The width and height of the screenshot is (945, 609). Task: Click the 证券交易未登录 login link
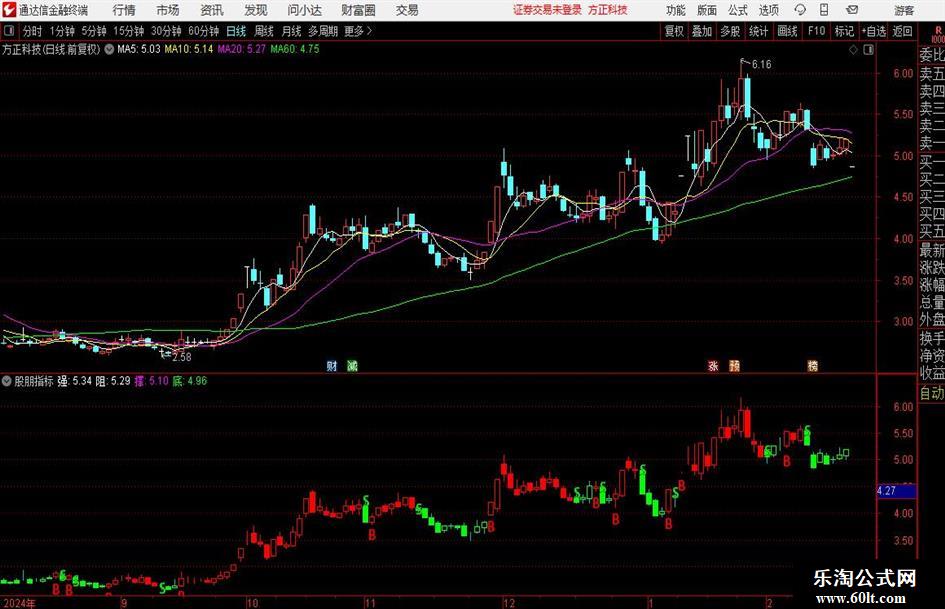pyautogui.click(x=547, y=10)
